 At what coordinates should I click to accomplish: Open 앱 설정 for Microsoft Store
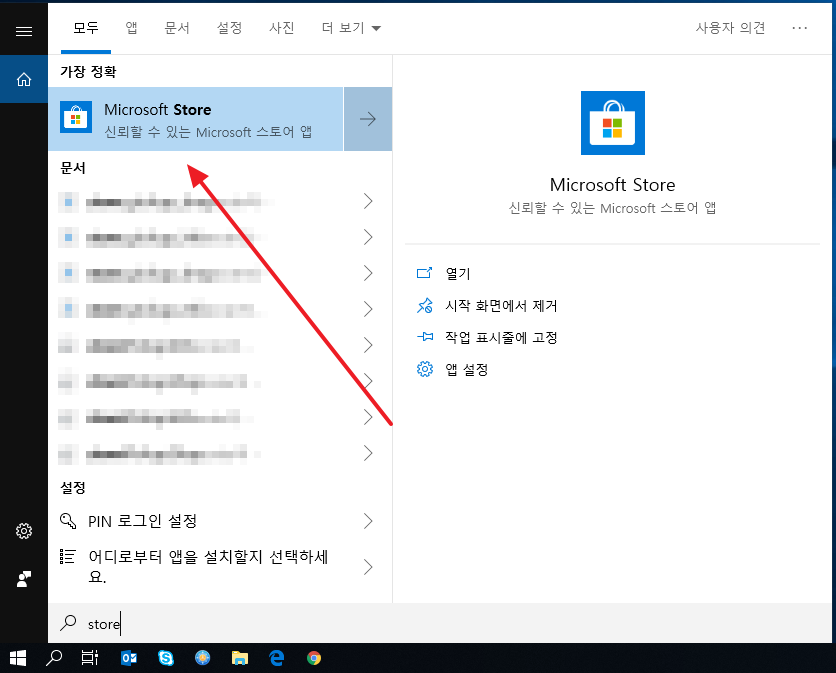click(467, 370)
